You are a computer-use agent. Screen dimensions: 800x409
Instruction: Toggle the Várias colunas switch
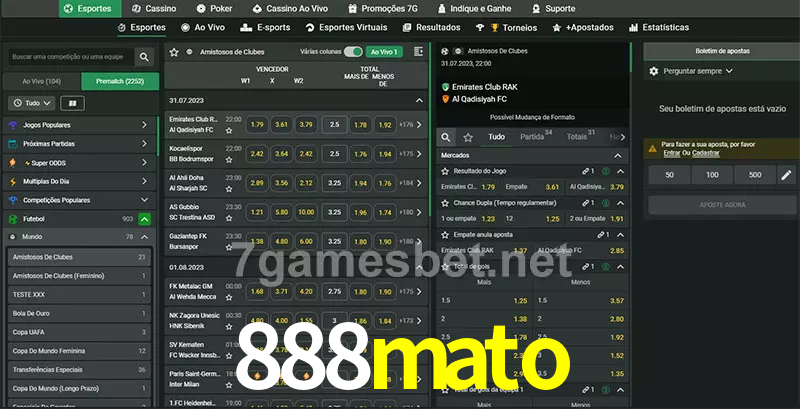pyautogui.click(x=353, y=52)
